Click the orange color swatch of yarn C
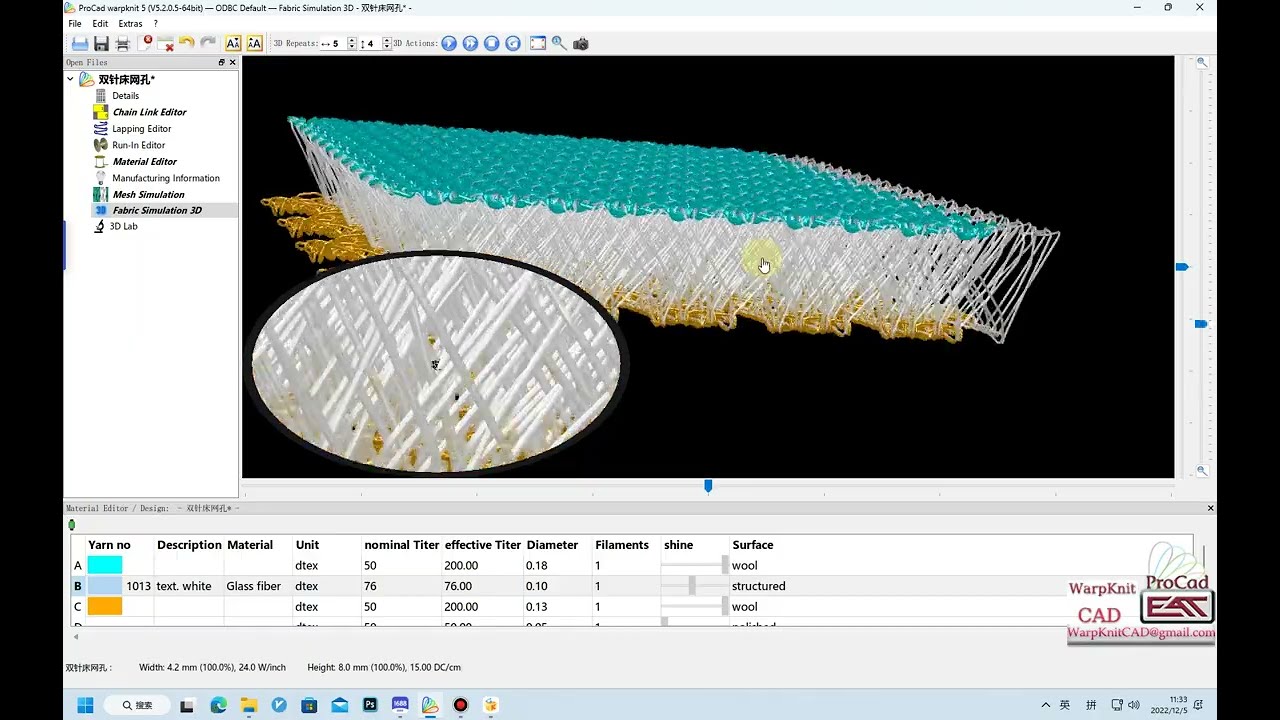The height and width of the screenshot is (720, 1280). click(105, 606)
